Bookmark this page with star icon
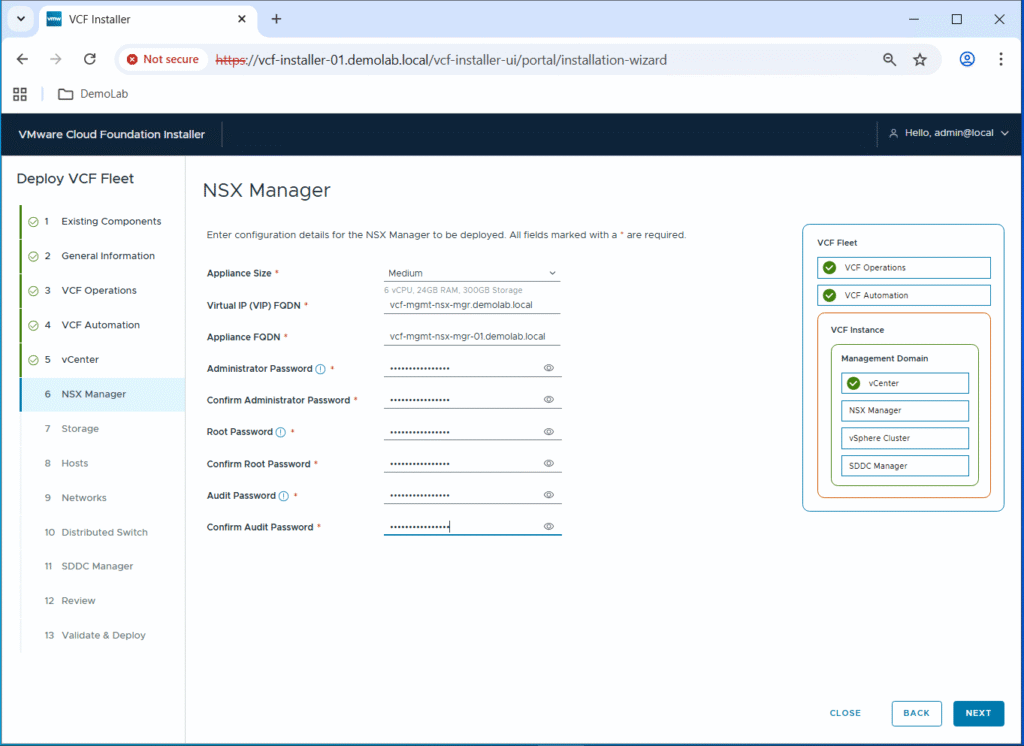 (919, 60)
